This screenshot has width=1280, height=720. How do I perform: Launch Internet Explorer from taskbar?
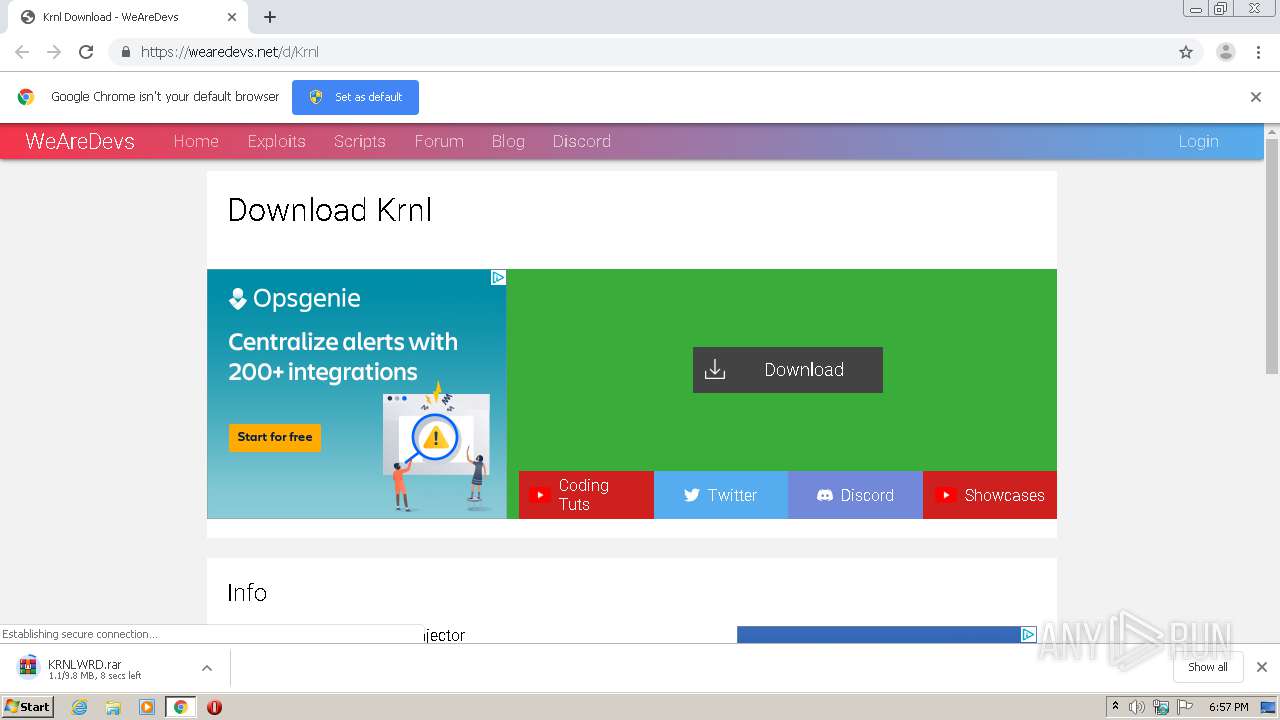[x=80, y=707]
